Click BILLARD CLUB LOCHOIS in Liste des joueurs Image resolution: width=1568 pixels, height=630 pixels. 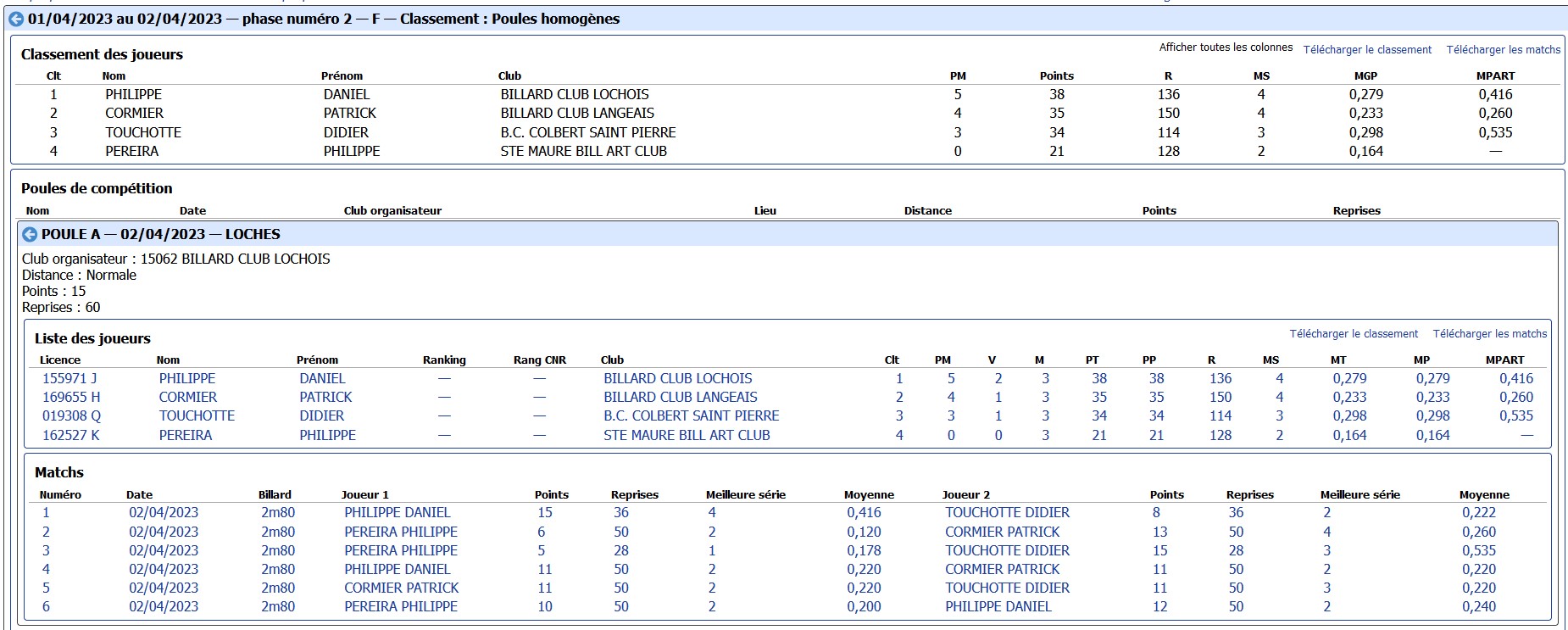point(678,378)
